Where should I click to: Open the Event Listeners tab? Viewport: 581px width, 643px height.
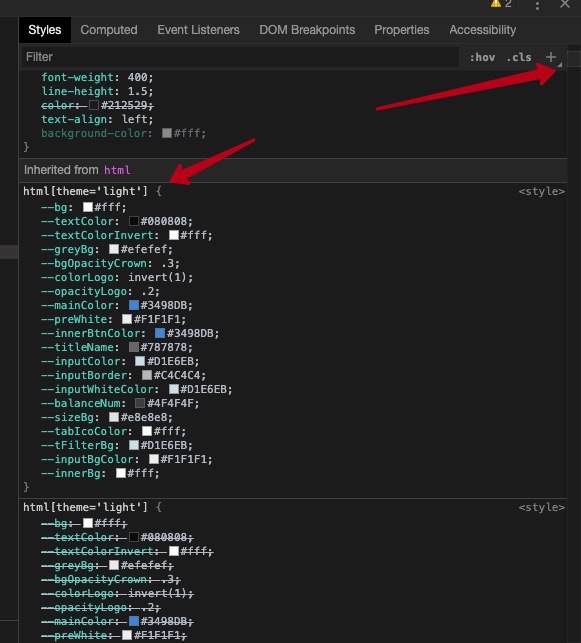coord(198,30)
